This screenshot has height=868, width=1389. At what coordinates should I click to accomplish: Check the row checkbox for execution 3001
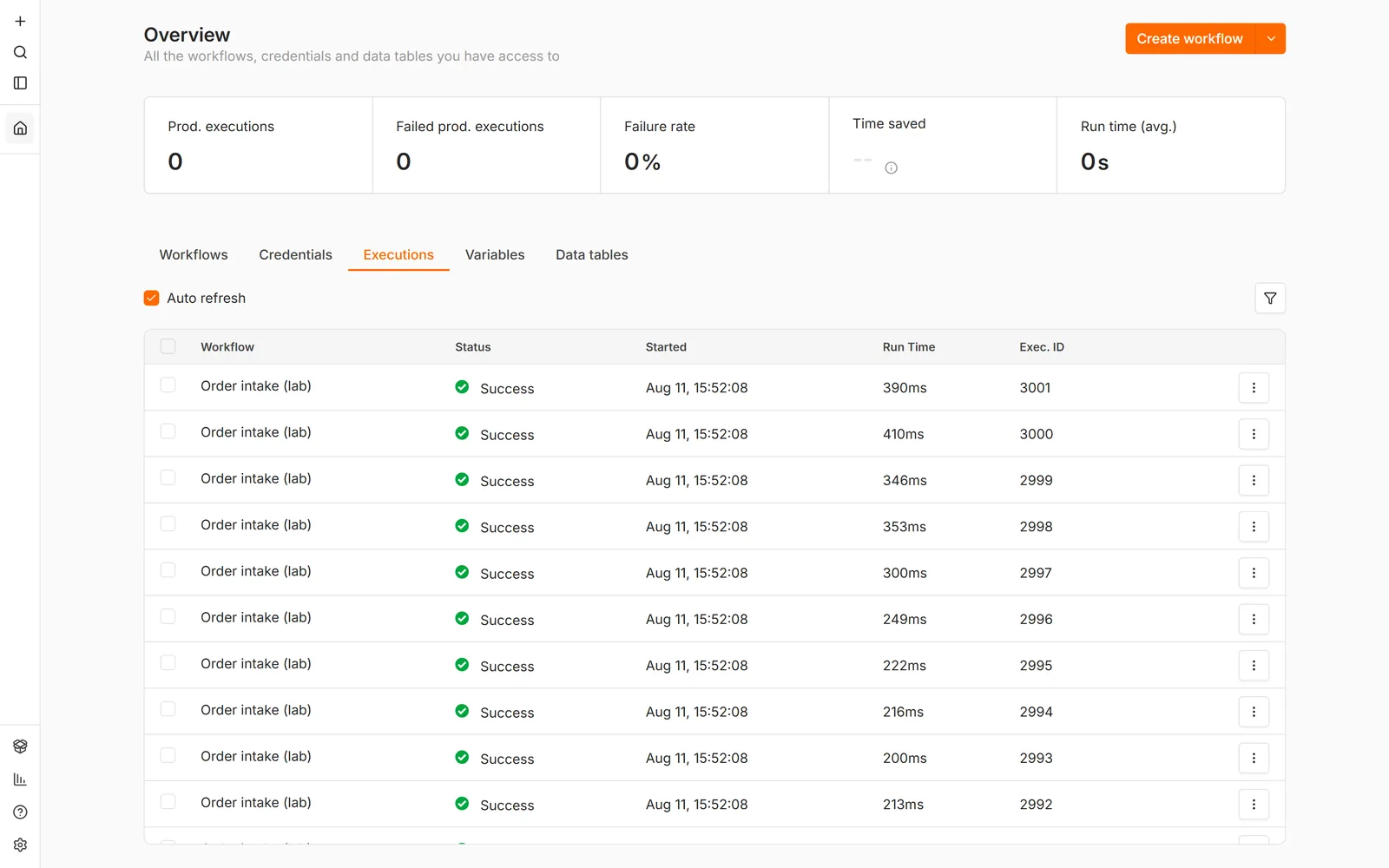168,385
